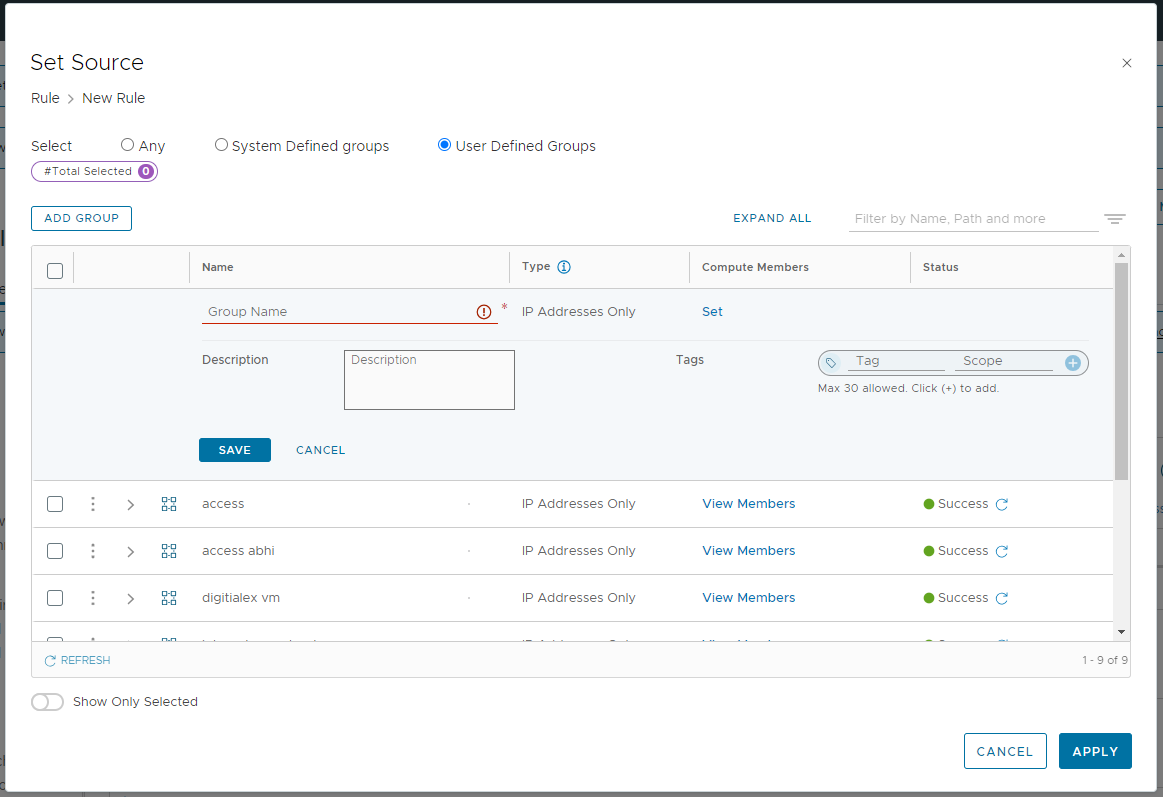The image size is (1163, 797).
Task: Select the Any radio option
Action: [x=127, y=145]
